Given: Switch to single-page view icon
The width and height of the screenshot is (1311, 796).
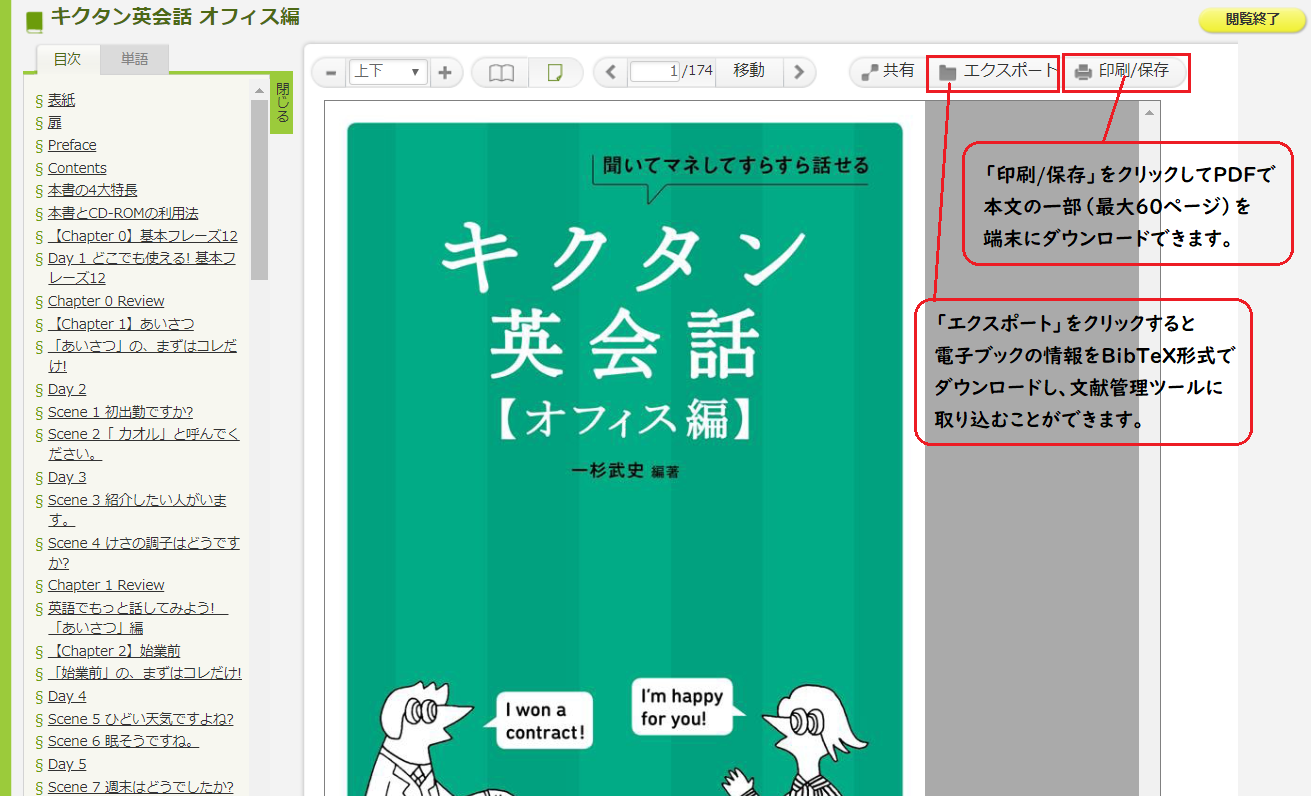Looking at the screenshot, I should [555, 72].
